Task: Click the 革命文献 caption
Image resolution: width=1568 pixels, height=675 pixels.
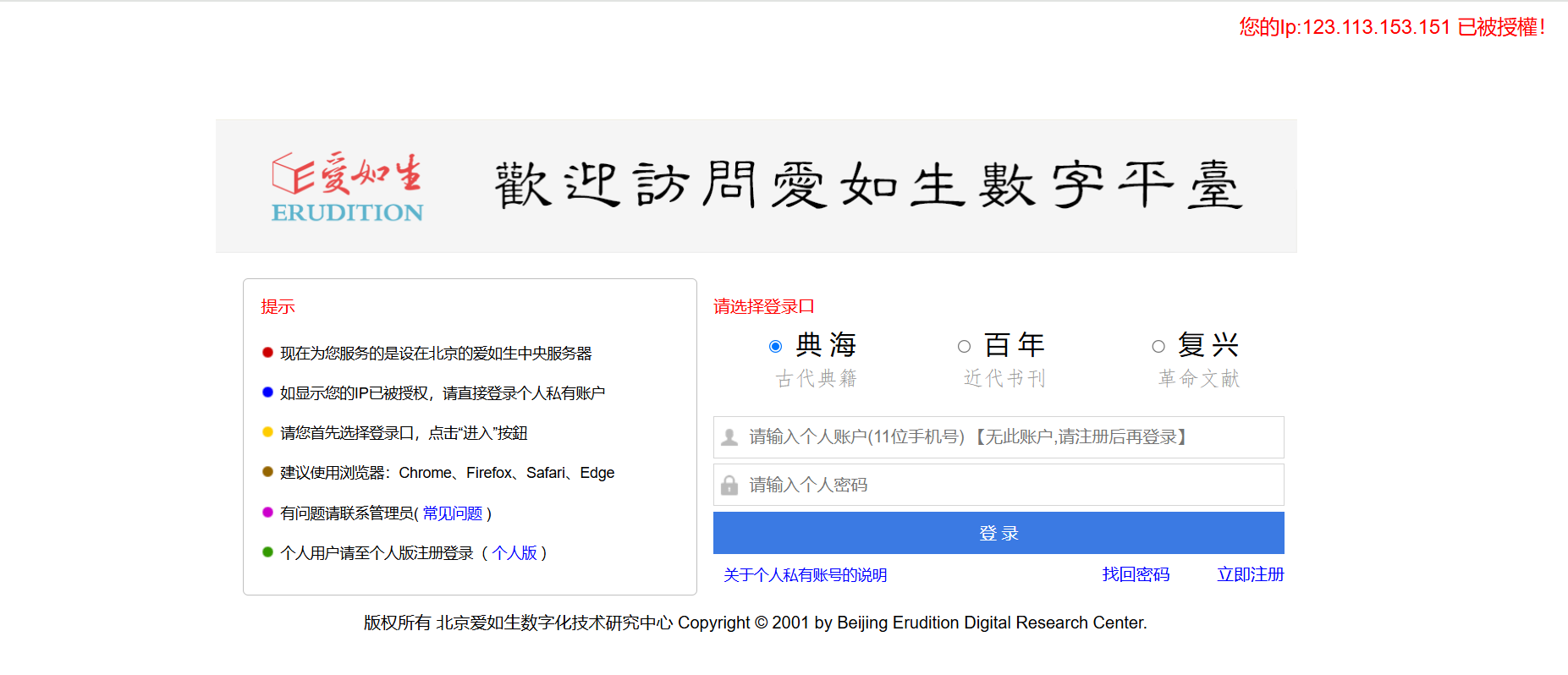Action: (1199, 378)
